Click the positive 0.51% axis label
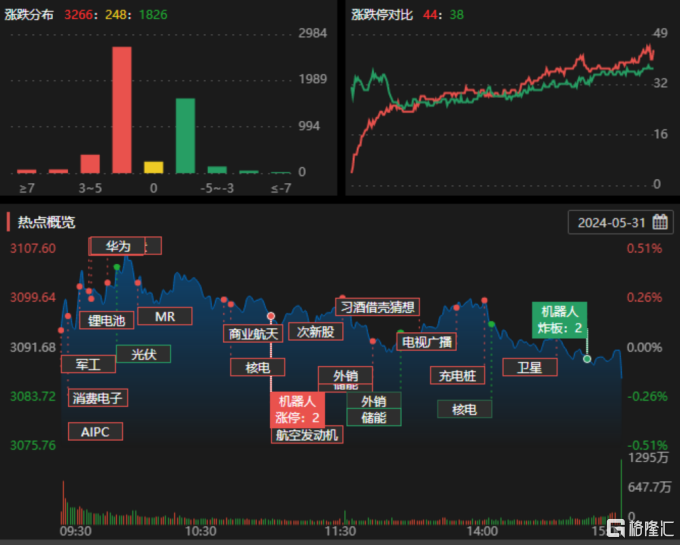681x545 pixels. (x=644, y=248)
